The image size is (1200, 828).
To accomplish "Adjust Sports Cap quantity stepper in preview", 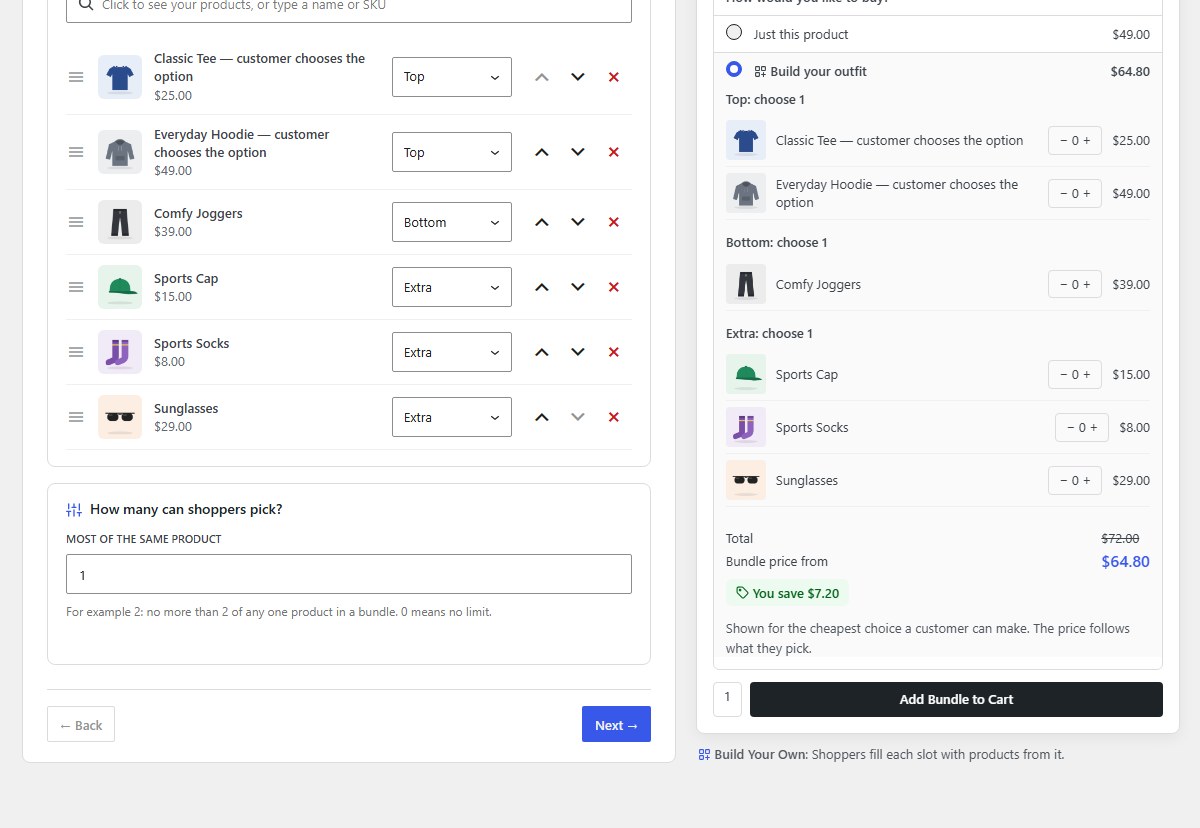I will pos(1075,375).
